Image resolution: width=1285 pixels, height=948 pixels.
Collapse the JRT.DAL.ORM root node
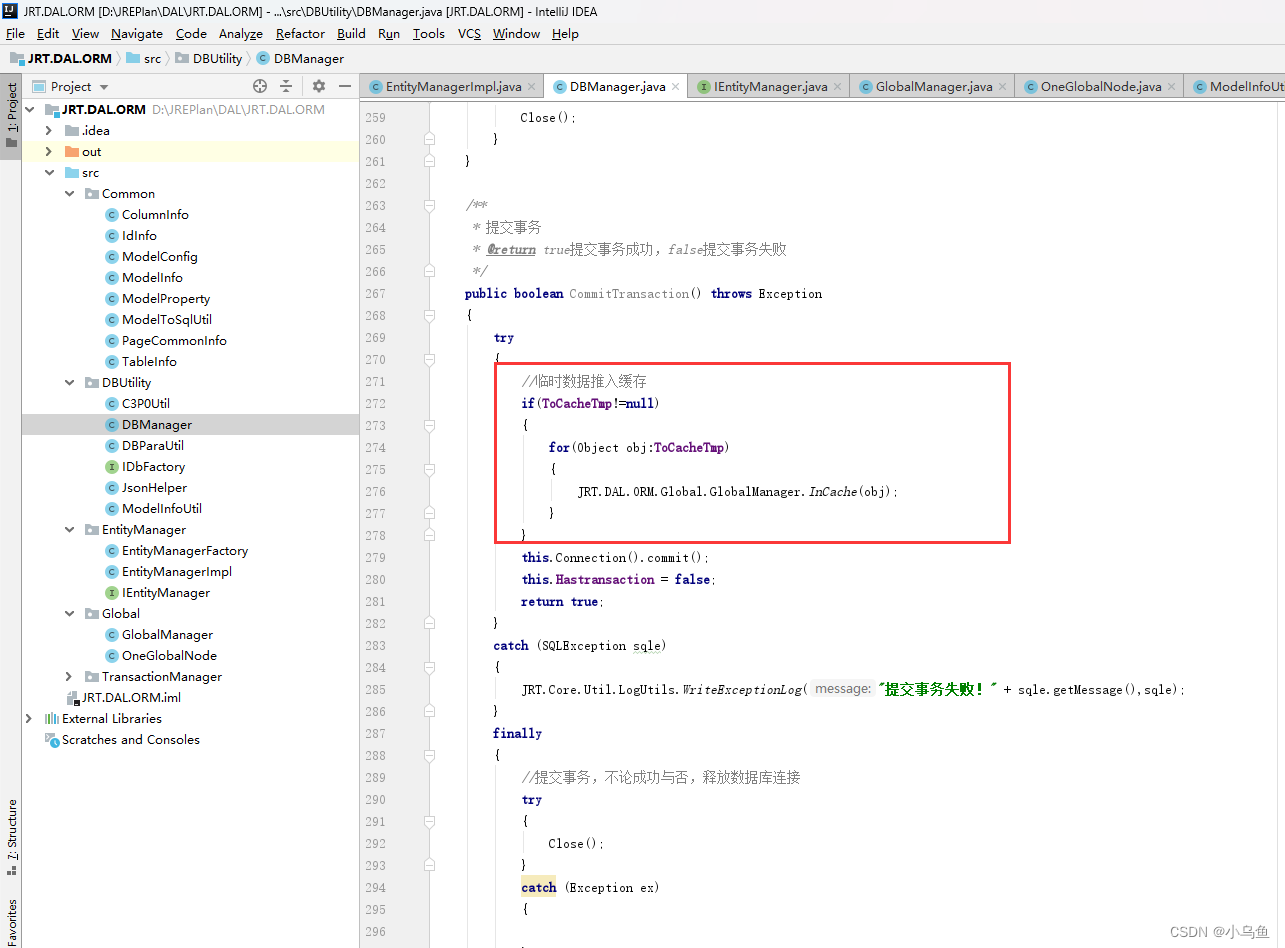pos(29,109)
